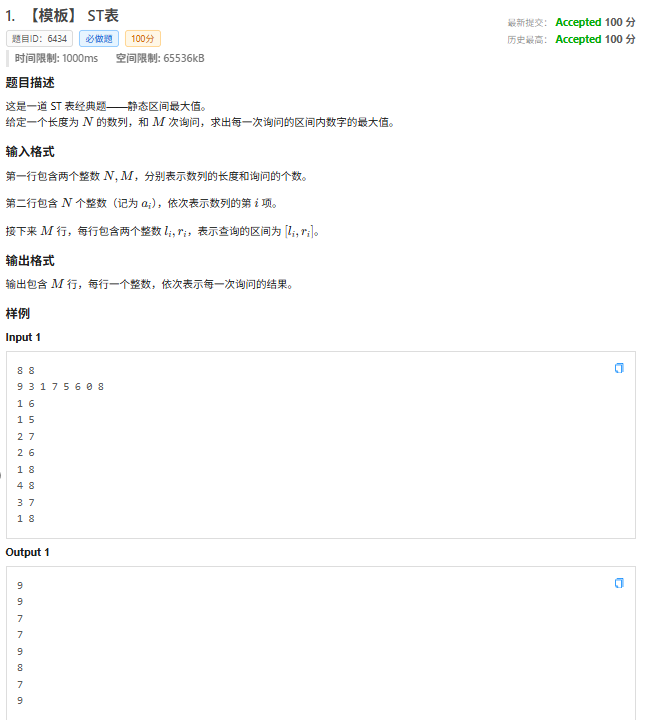The height and width of the screenshot is (720, 646).
Task: Click the last query line in Input 1
Action: point(26,518)
